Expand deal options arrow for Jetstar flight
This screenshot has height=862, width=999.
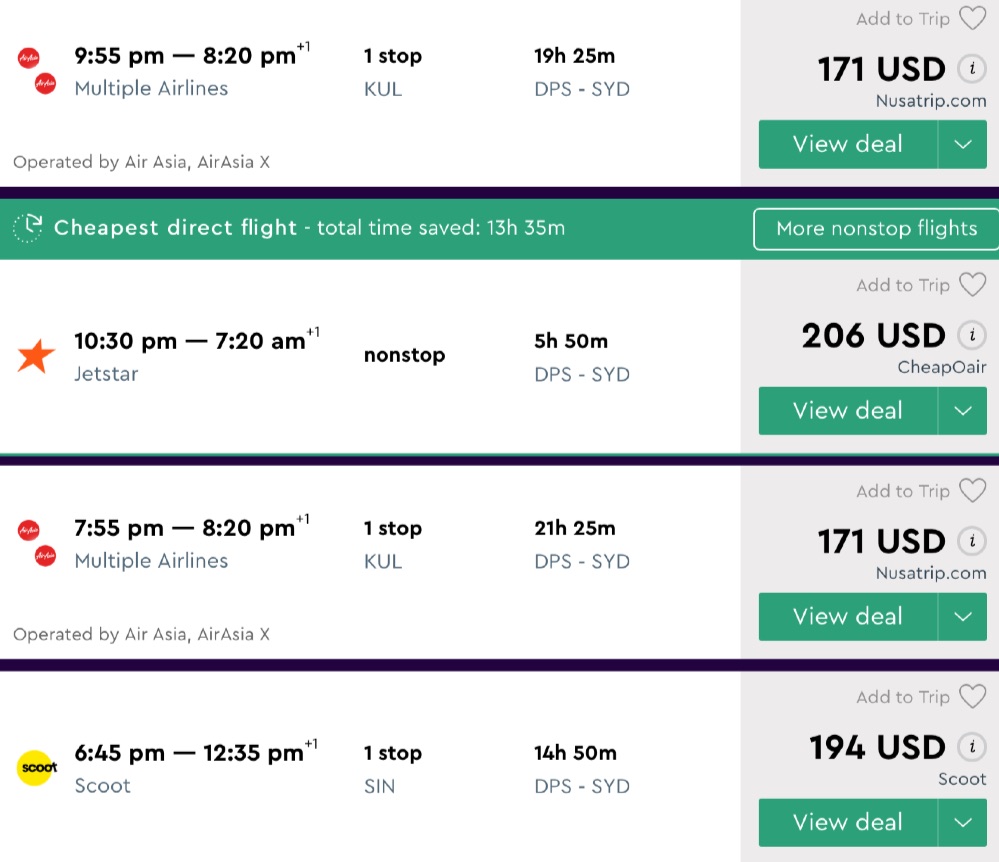(x=963, y=411)
